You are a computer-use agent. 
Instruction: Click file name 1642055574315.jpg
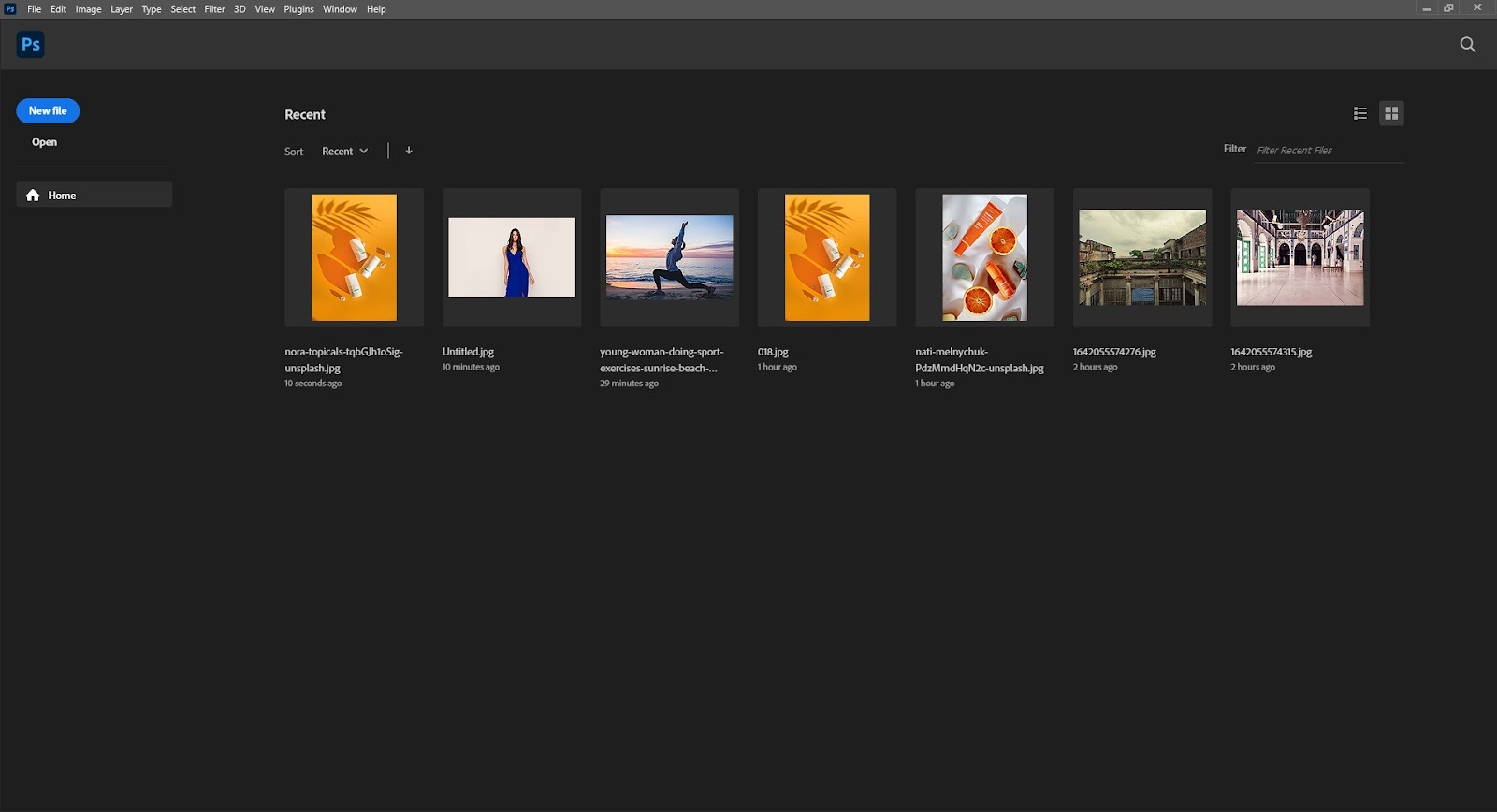(x=1271, y=352)
